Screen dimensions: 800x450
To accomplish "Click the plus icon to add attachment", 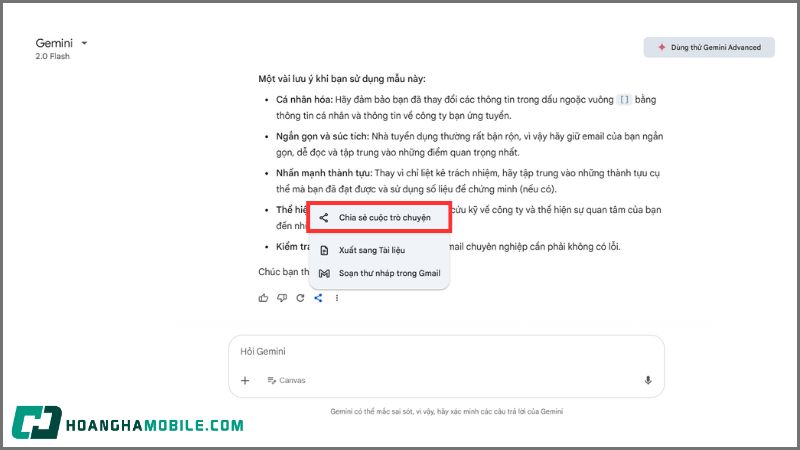I will pyautogui.click(x=245, y=380).
